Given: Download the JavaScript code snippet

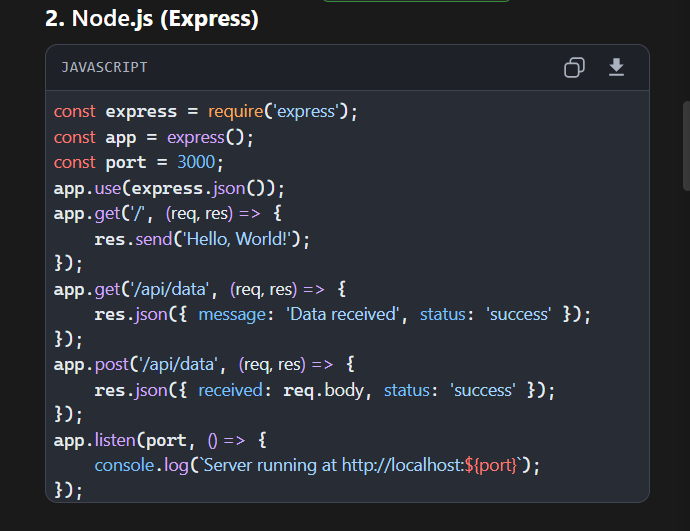Looking at the screenshot, I should point(616,68).
